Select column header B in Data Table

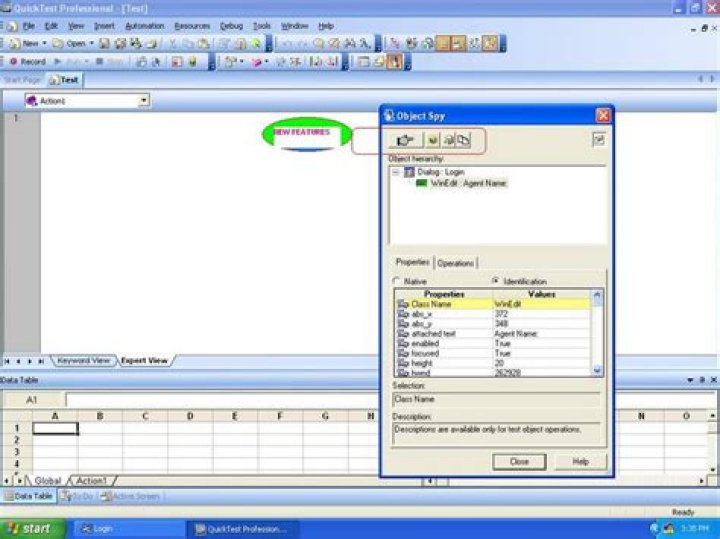coord(100,416)
